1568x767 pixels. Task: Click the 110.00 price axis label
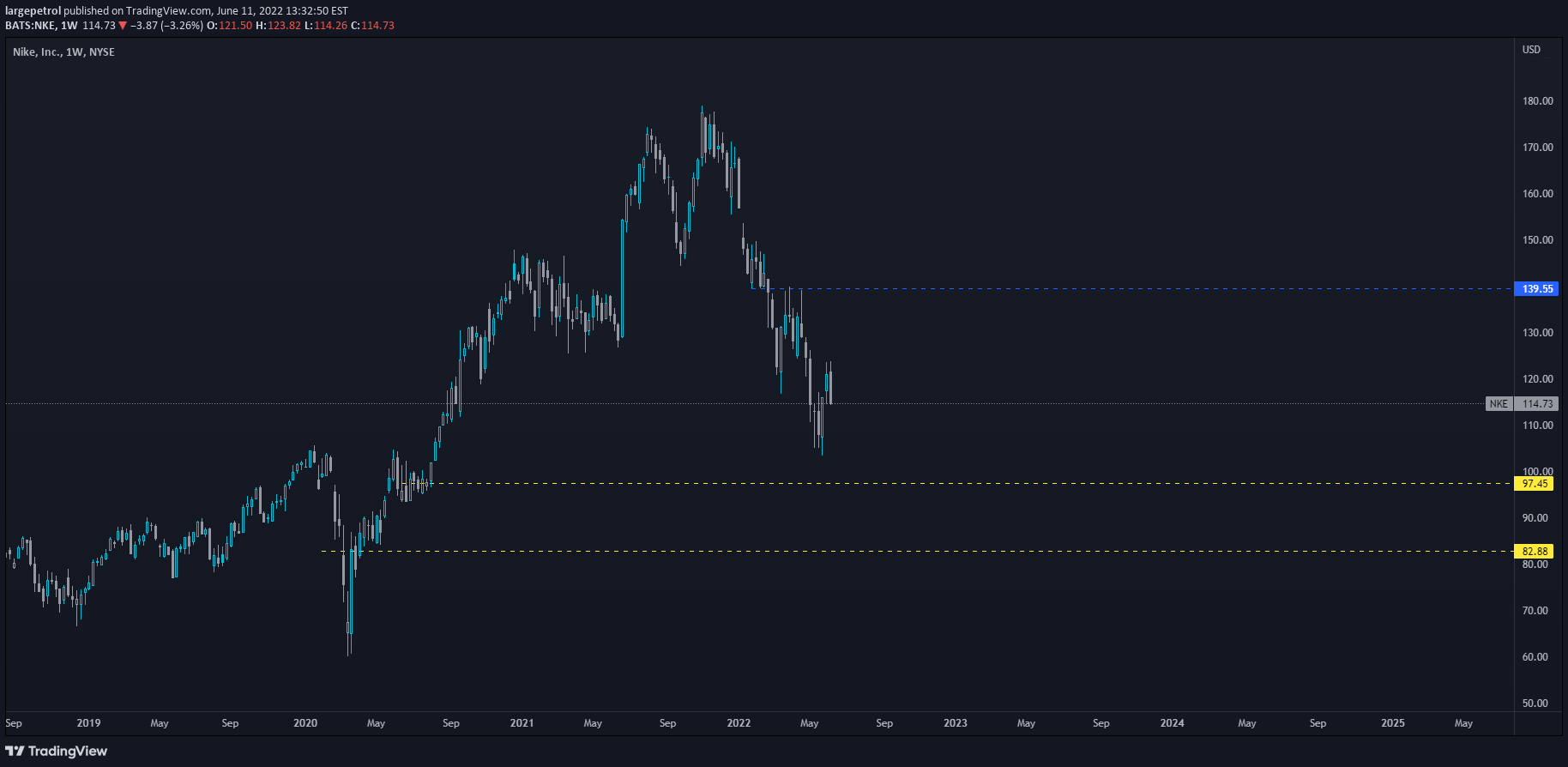[1538, 426]
